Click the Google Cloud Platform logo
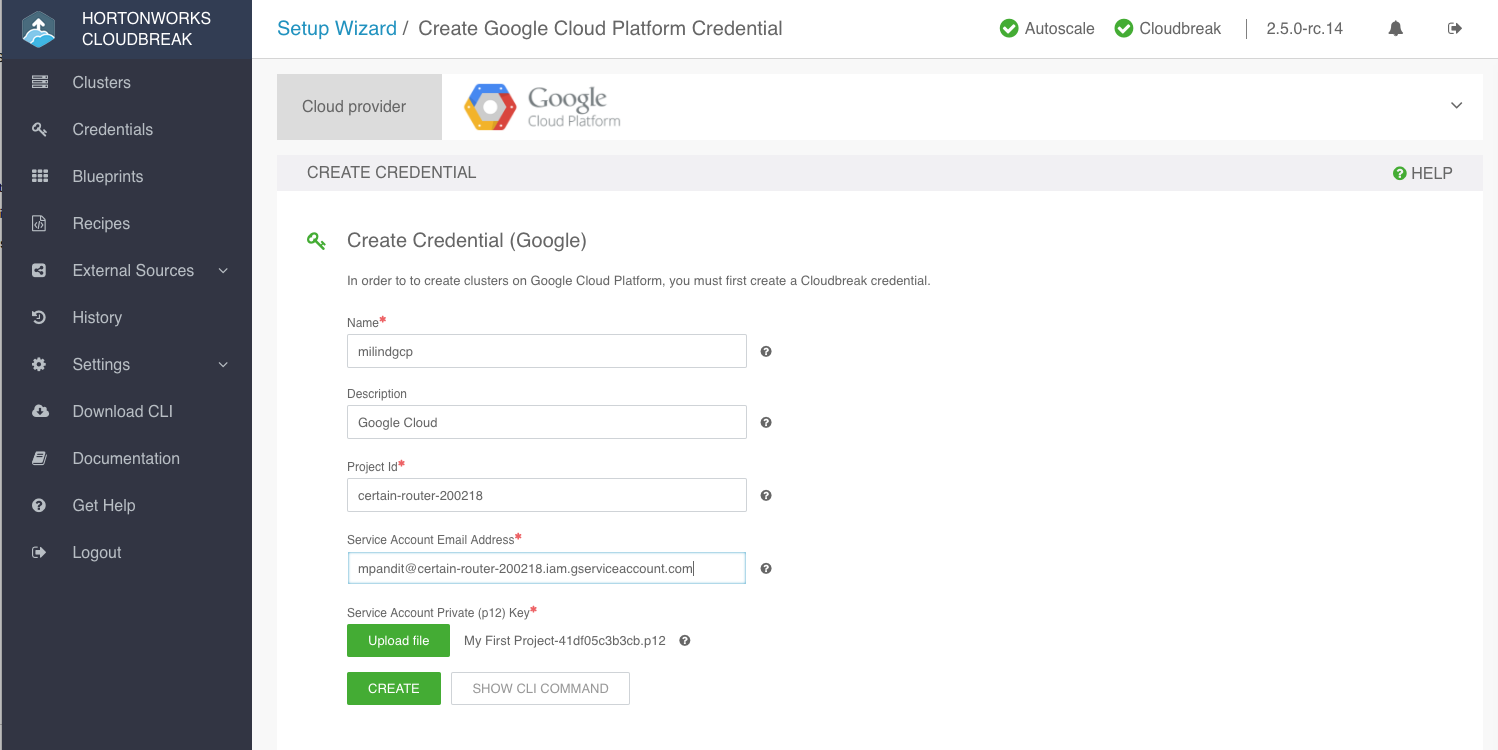The width and height of the screenshot is (1498, 750). tap(540, 106)
